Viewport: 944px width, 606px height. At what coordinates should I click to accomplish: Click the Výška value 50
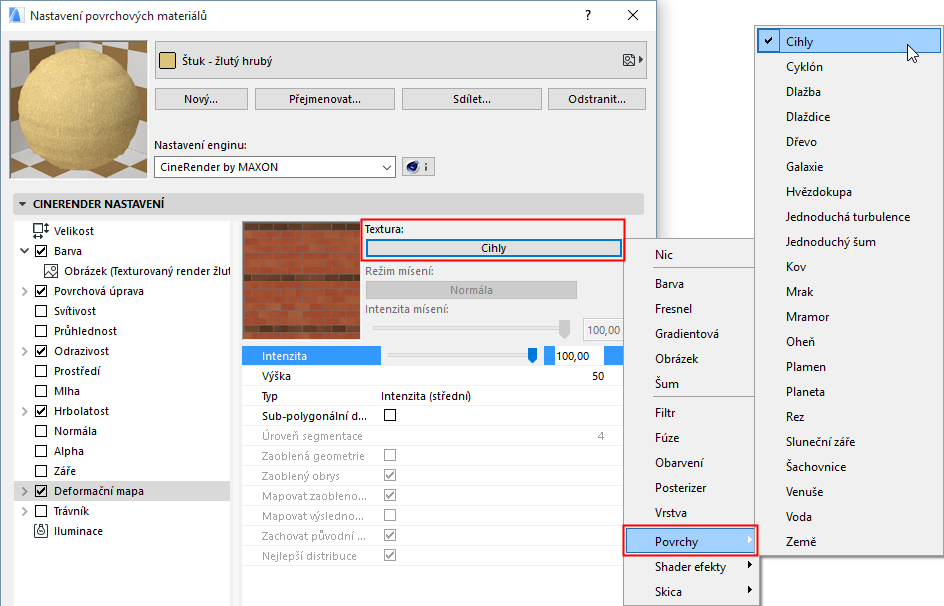(598, 376)
